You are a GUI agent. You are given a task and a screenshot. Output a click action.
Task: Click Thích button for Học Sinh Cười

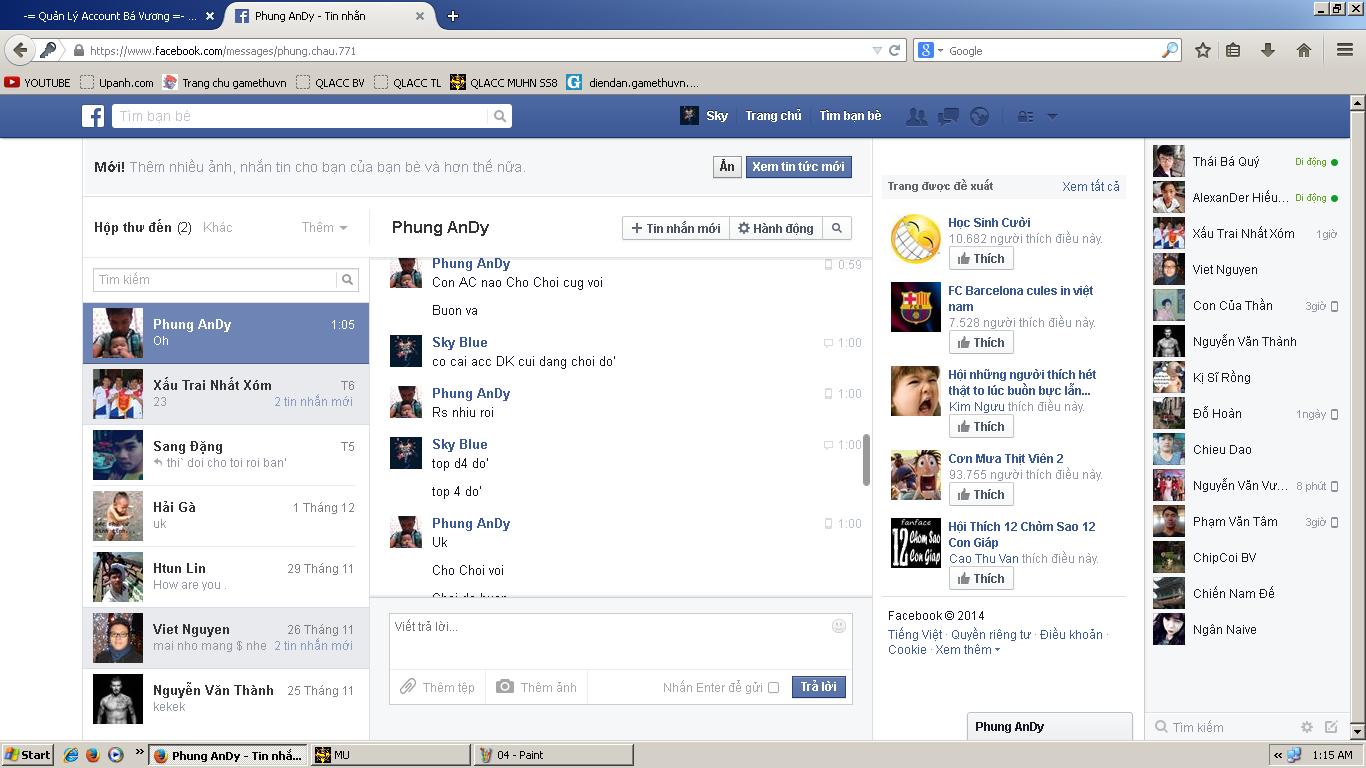click(981, 259)
